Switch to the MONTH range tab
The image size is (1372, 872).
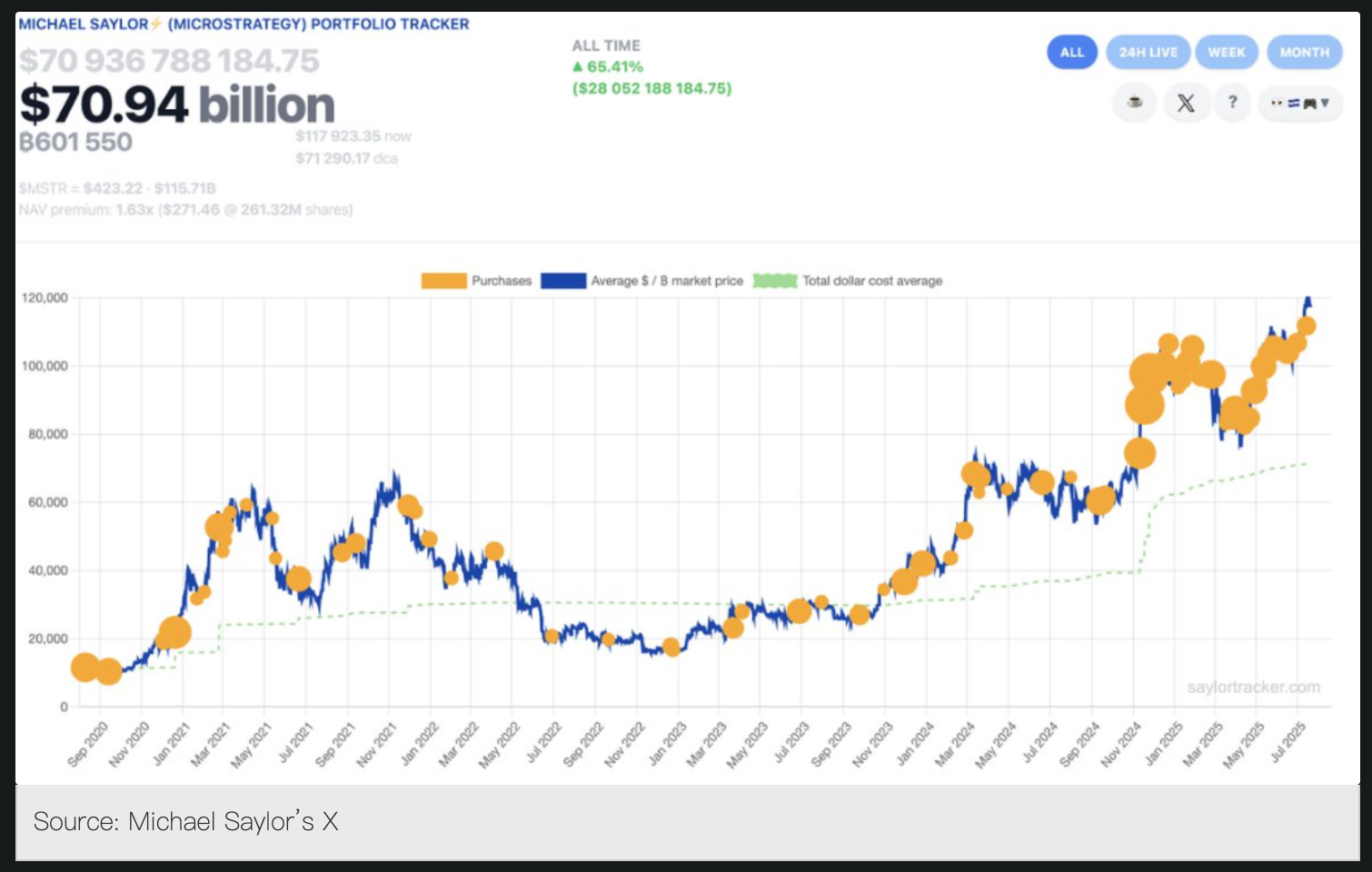[1305, 52]
